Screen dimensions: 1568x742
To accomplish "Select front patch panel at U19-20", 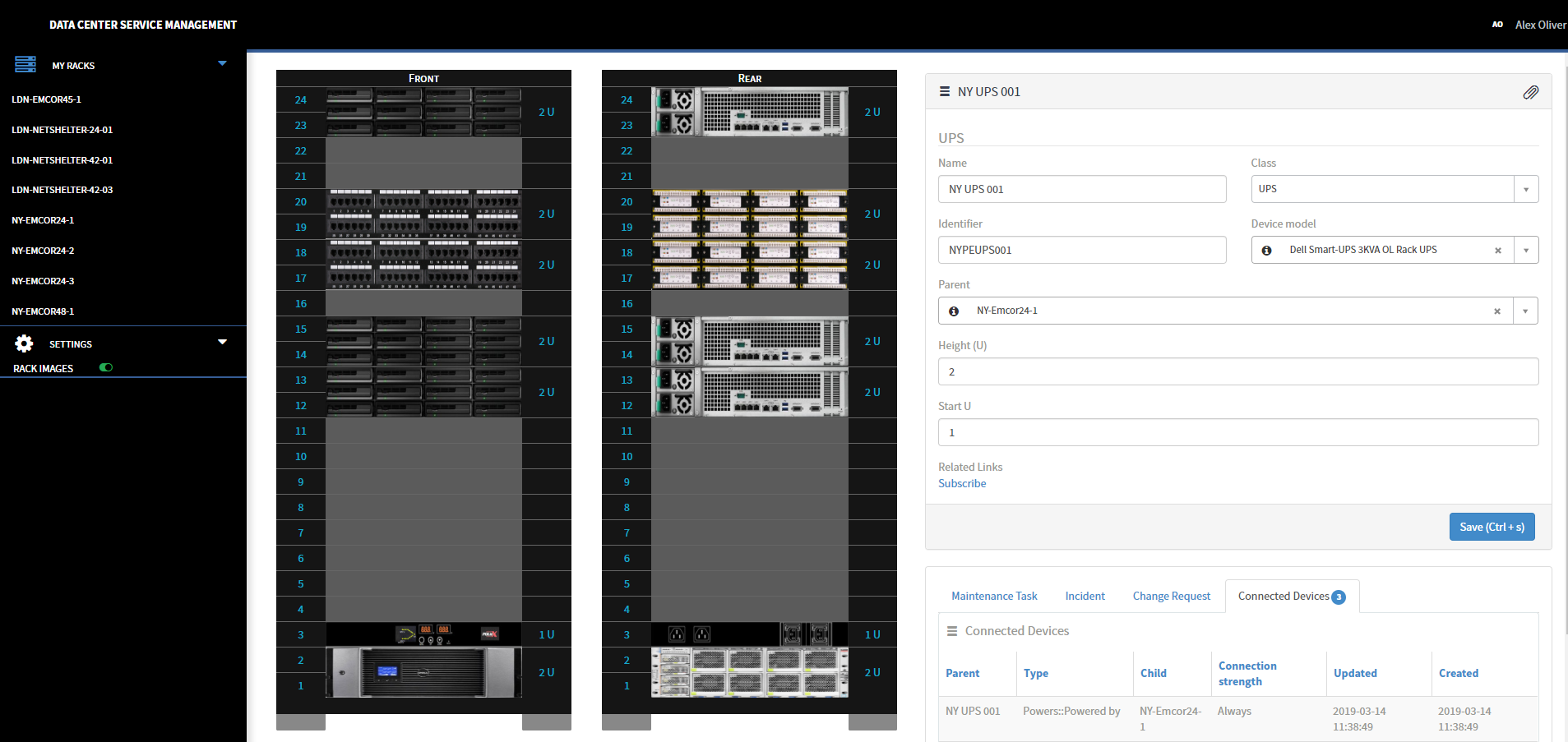I will coord(423,214).
